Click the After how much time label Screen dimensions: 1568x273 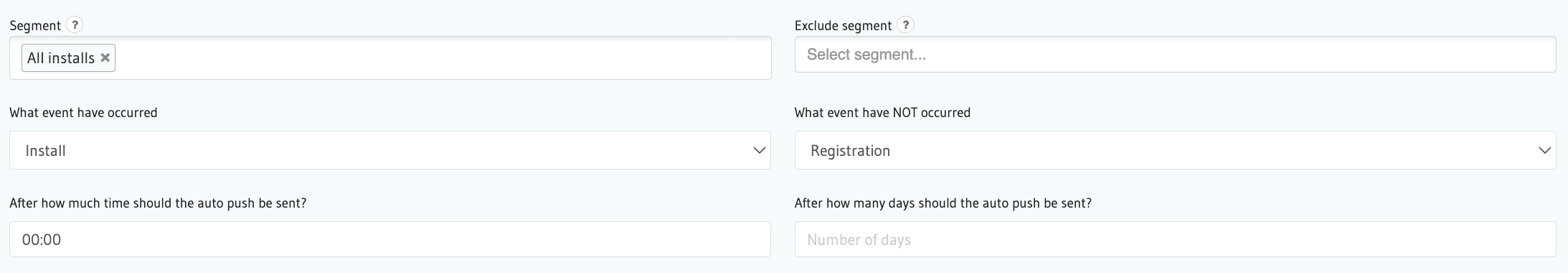(158, 203)
